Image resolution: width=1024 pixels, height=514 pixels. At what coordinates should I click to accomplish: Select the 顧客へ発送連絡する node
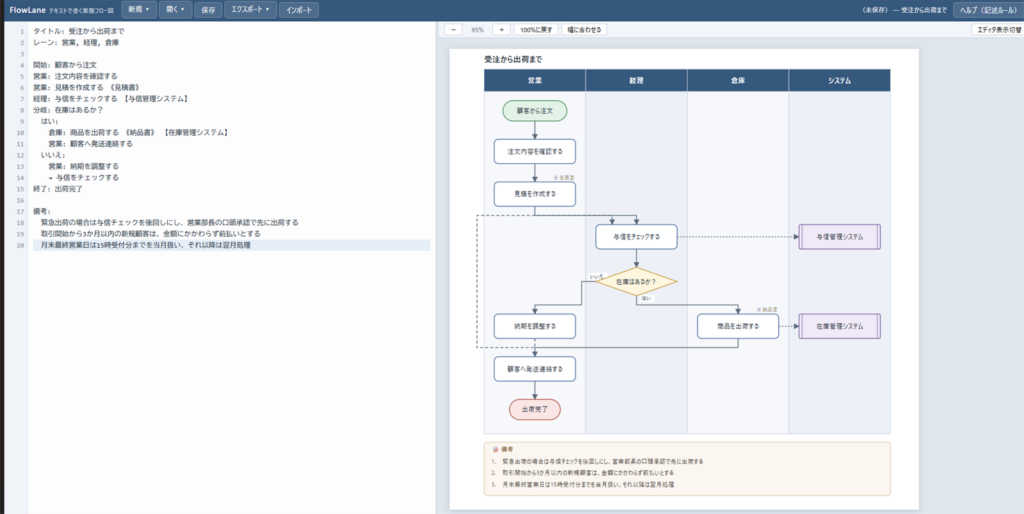tap(535, 368)
